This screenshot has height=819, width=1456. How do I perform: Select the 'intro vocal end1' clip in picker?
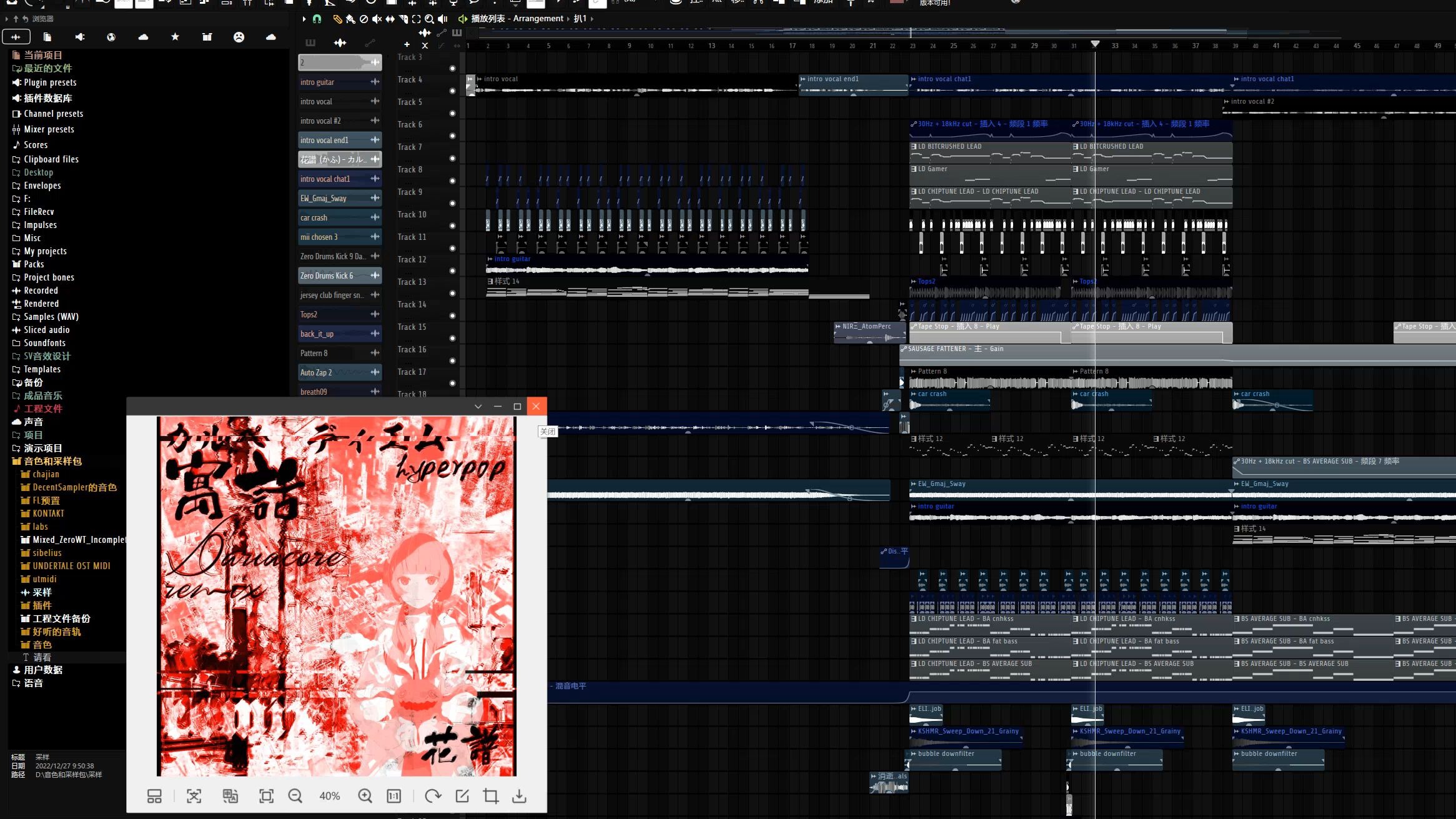[340, 140]
